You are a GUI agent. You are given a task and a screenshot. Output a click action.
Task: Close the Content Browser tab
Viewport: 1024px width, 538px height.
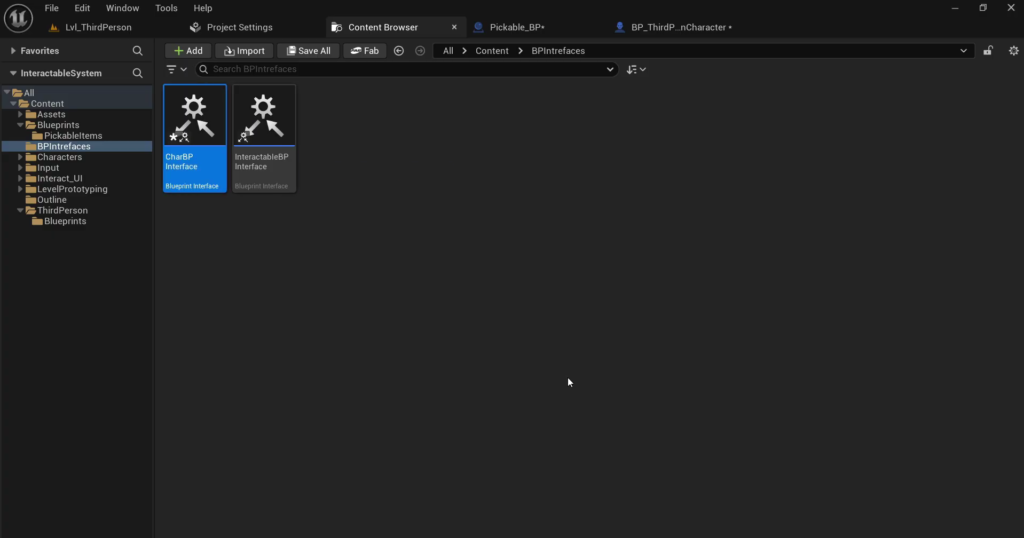[x=454, y=27]
